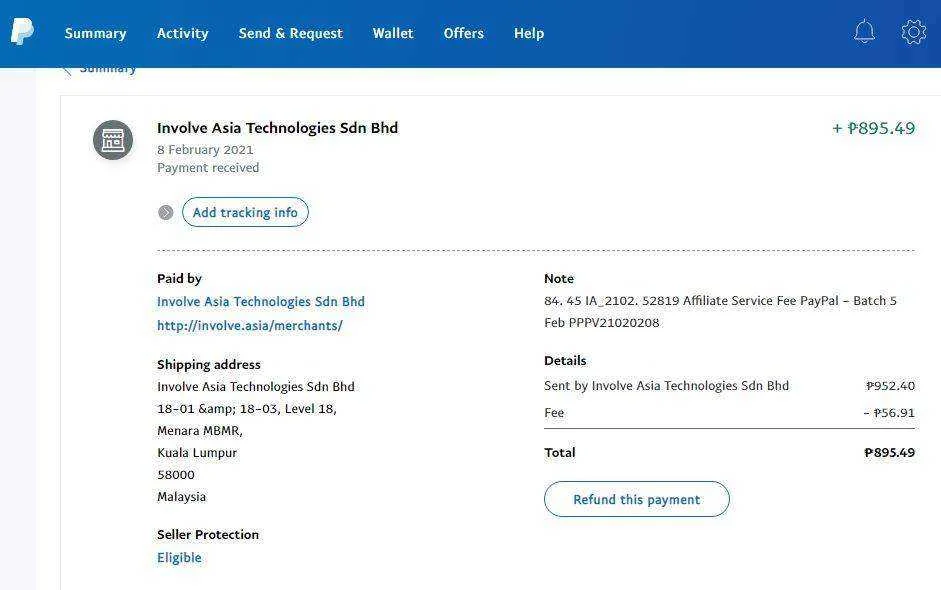Select the Total label
Screen dimensions: 941x590
(x=559, y=453)
